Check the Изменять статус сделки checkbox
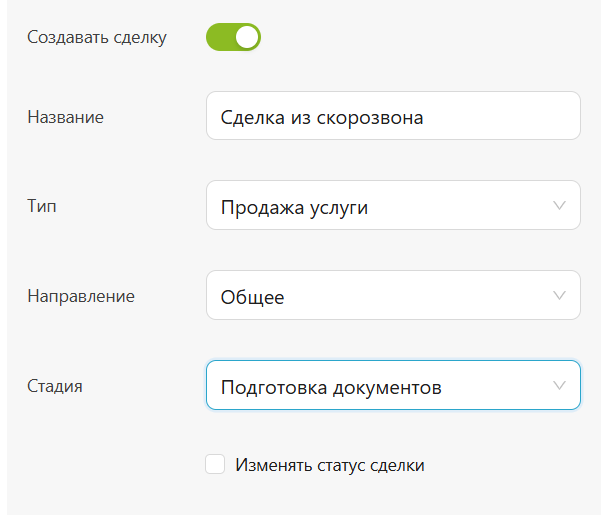This screenshot has width=607, height=515. point(214,465)
